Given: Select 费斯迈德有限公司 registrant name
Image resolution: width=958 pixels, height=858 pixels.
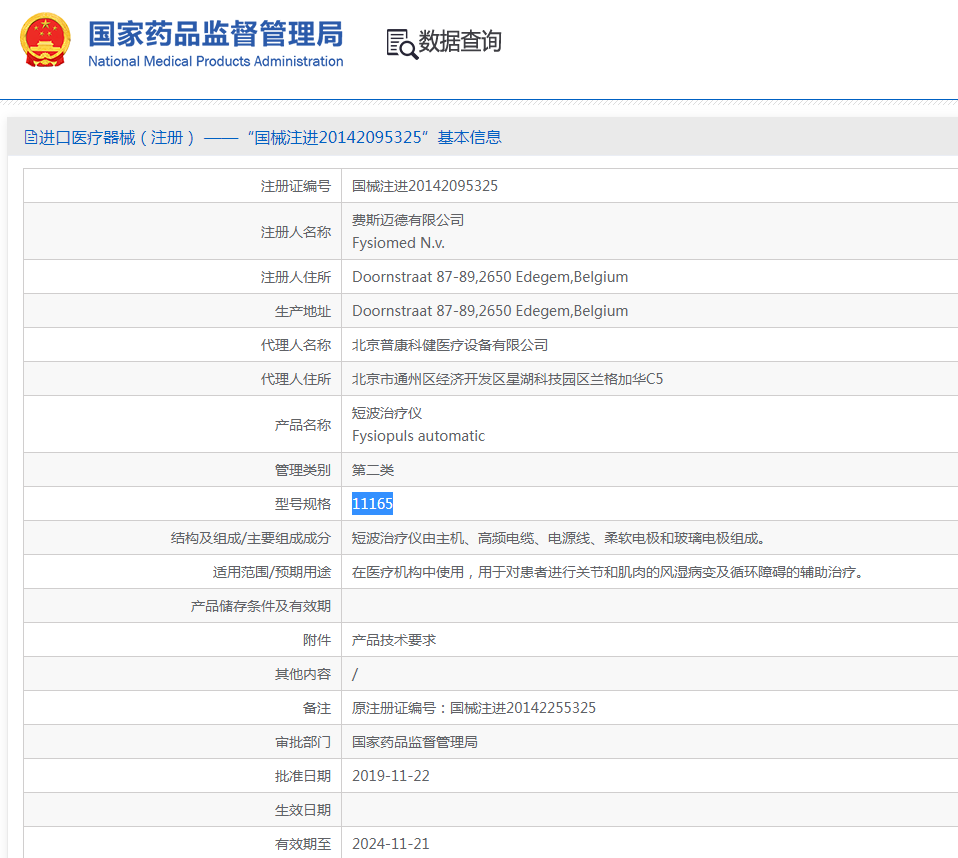Looking at the screenshot, I should pos(408,220).
